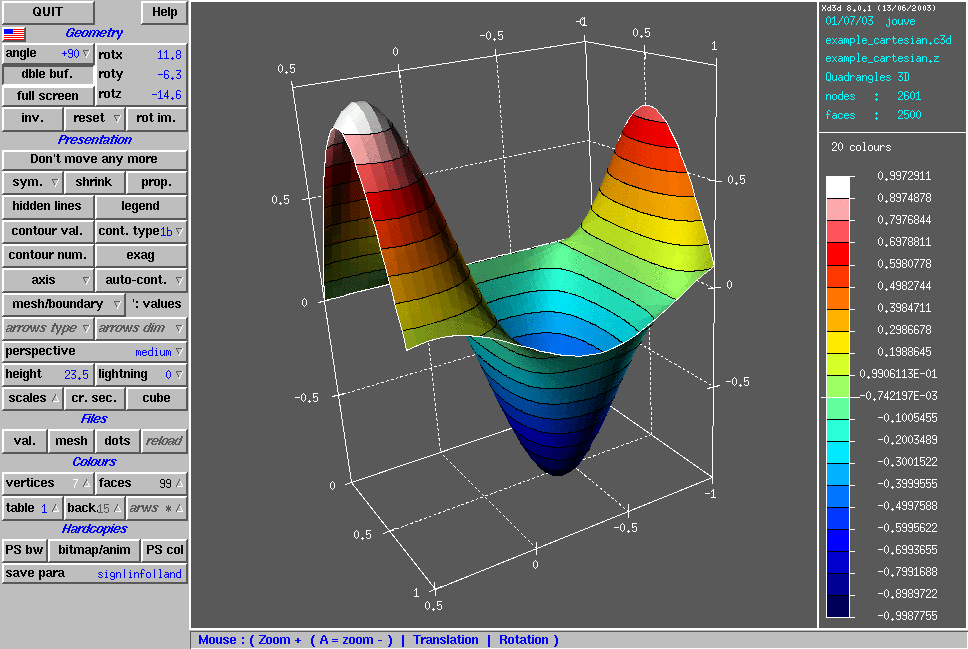Image resolution: width=968 pixels, height=649 pixels.
Task: Select Translation in the mouse mode bar
Action: (x=445, y=640)
